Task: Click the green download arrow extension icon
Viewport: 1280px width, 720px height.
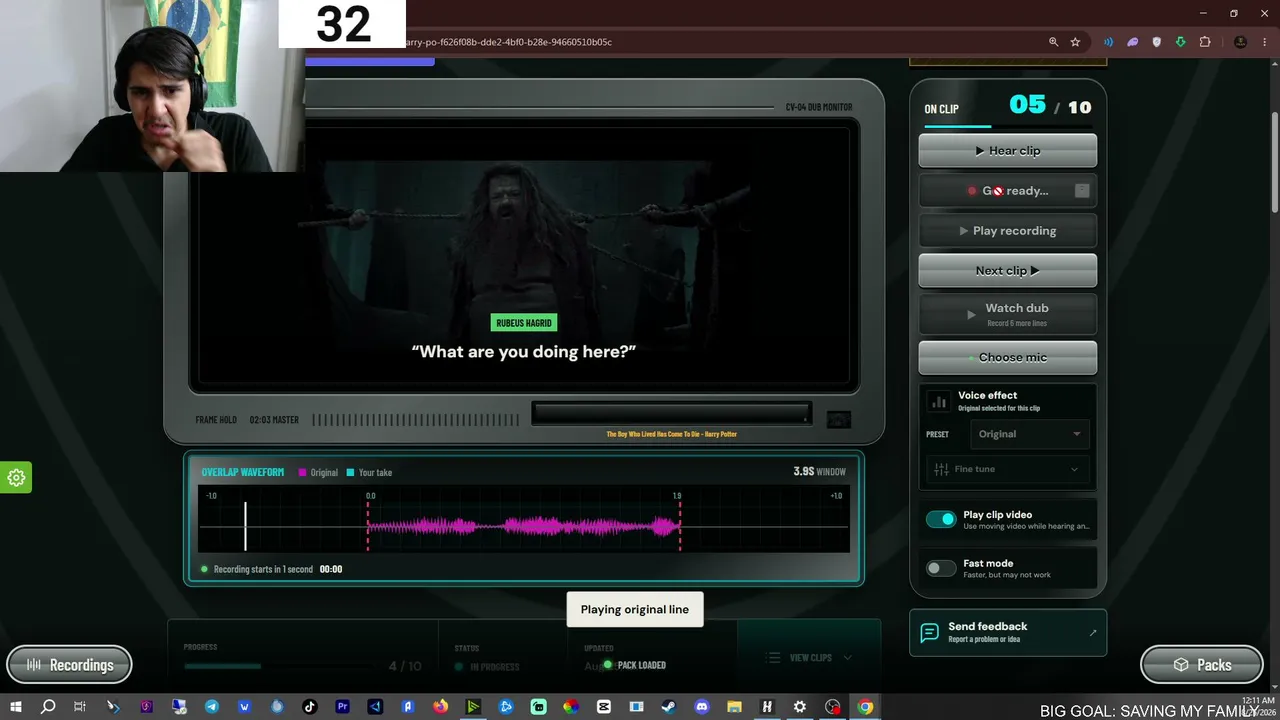Action: (1181, 42)
